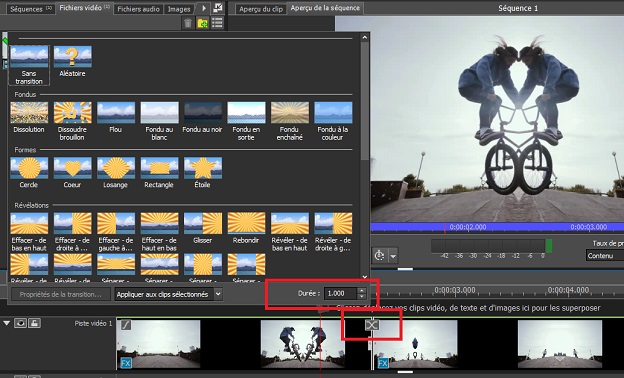Click the Durée input field
Image resolution: width=624 pixels, height=378 pixels.
point(341,293)
